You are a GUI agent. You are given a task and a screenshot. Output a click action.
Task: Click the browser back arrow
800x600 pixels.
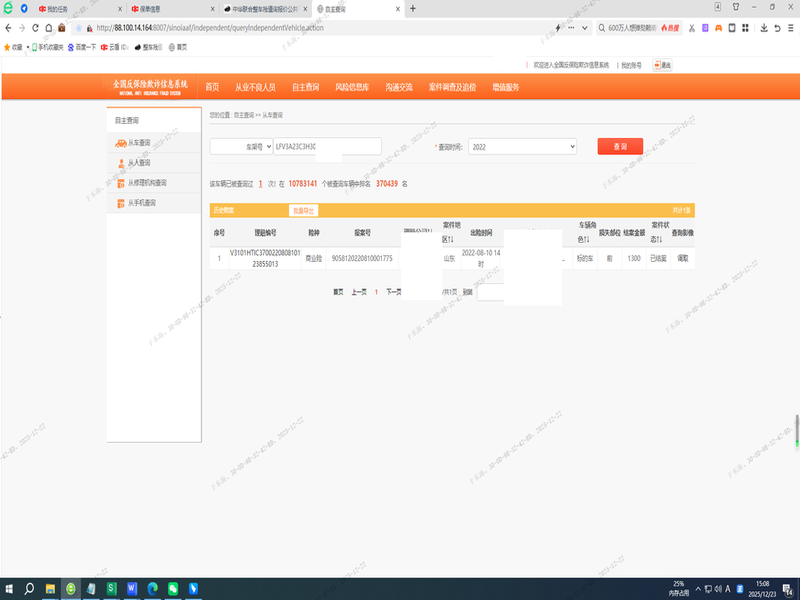click(x=9, y=27)
